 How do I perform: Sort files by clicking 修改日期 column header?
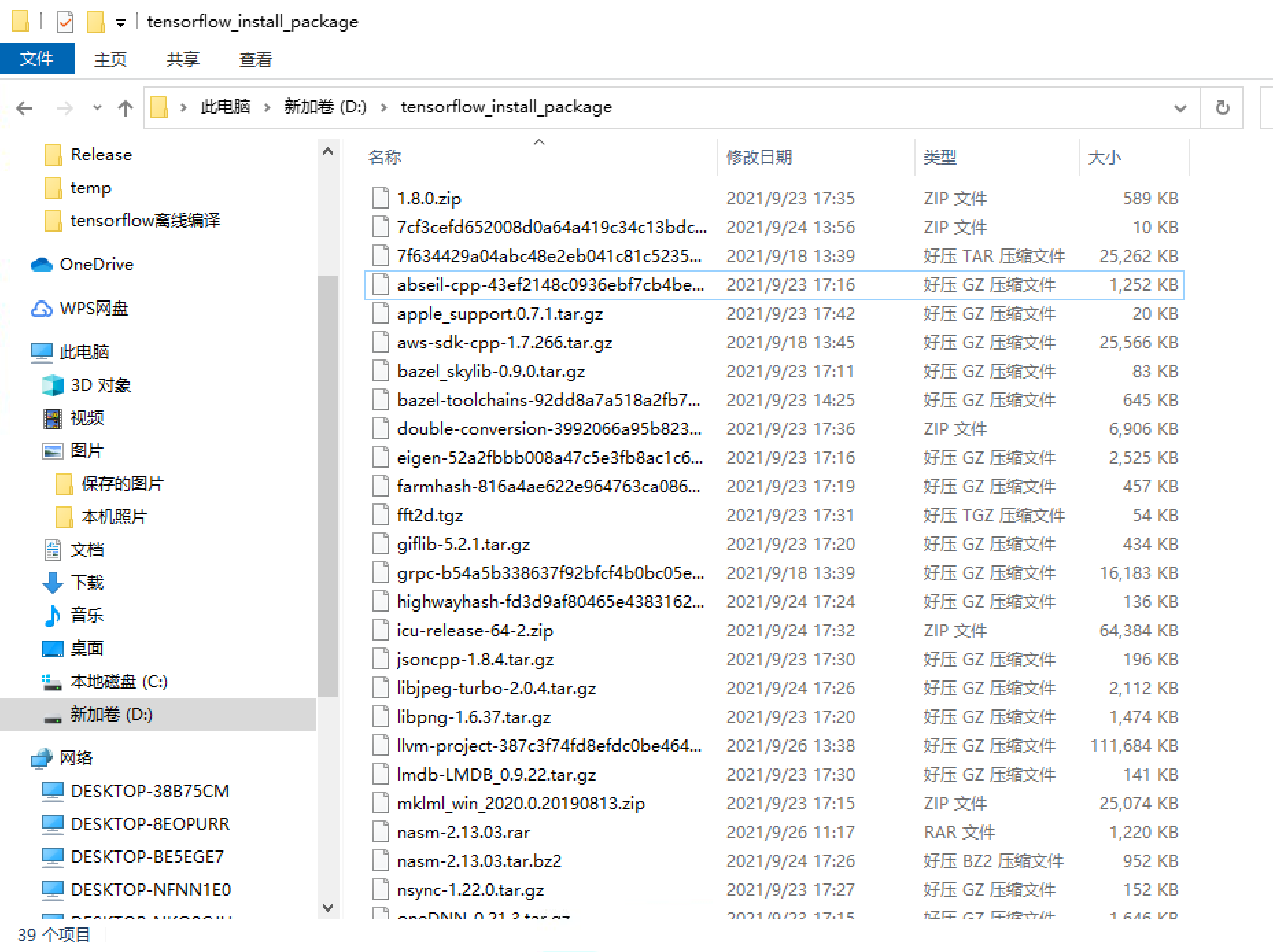(758, 156)
